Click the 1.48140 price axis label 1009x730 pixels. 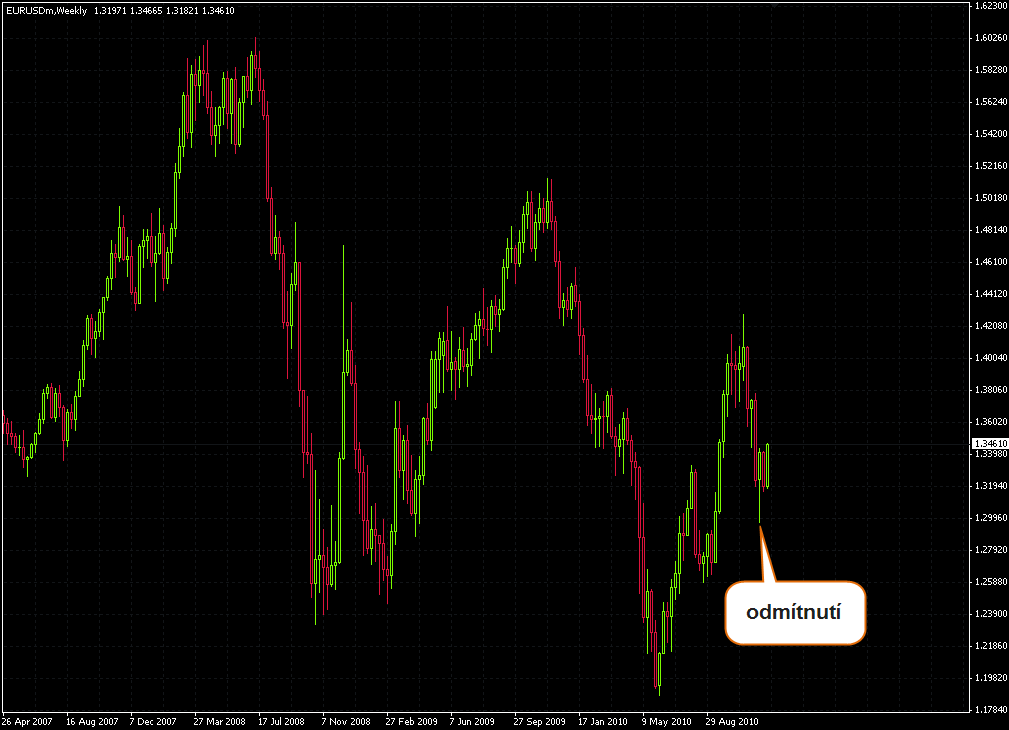click(991, 230)
